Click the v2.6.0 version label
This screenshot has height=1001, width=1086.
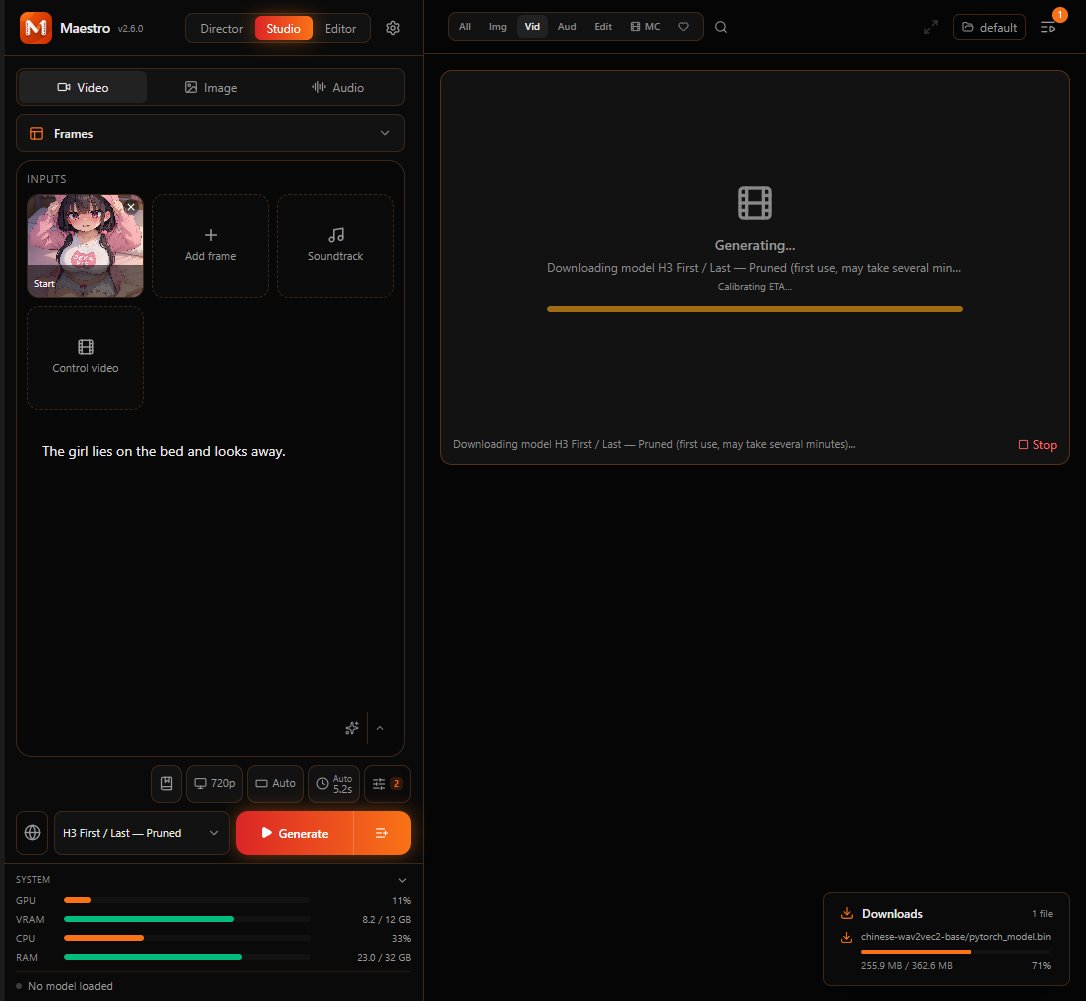[130, 28]
